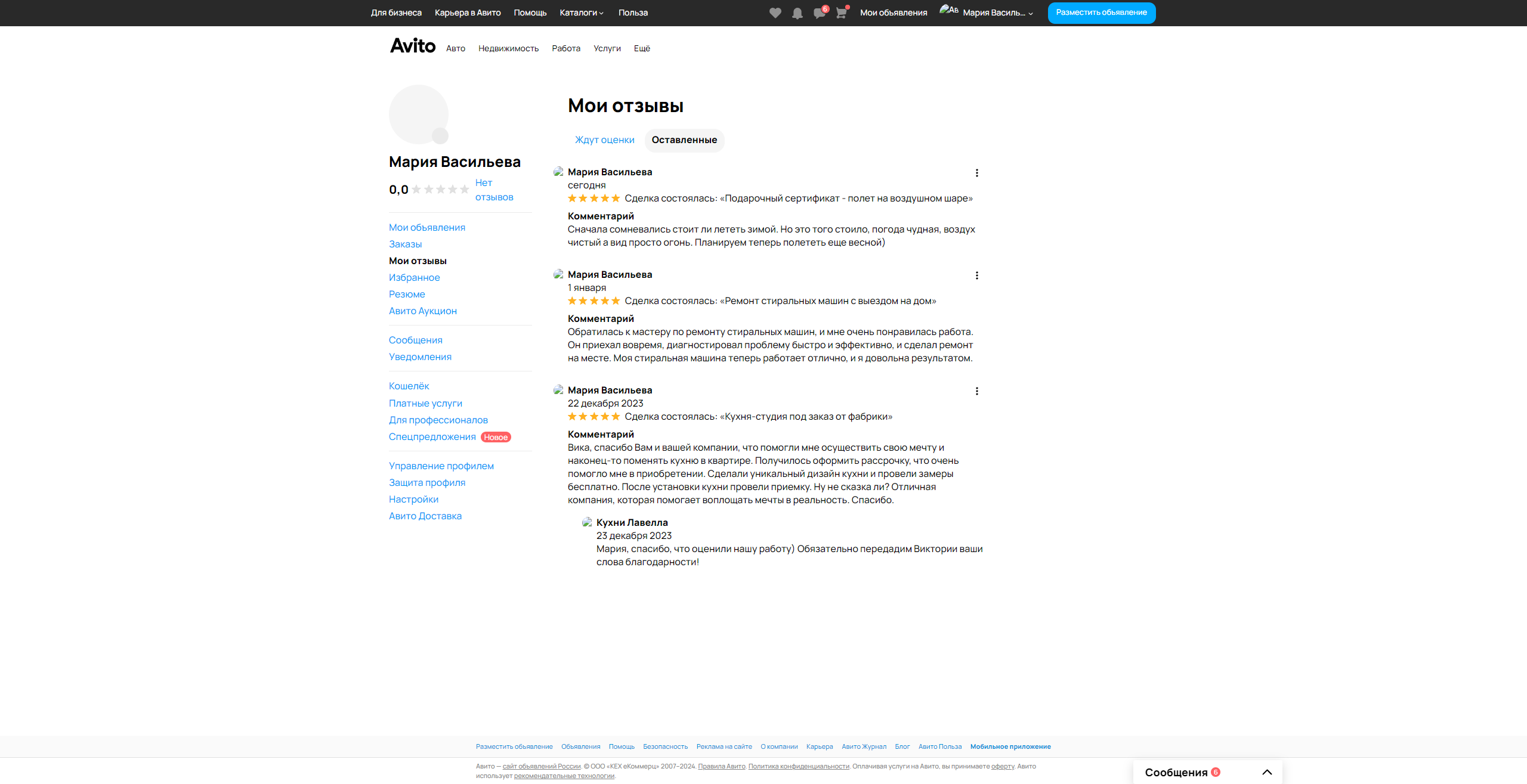Click the profile avatar placeholder
Screen dimensions: 1527x784
coord(419,114)
